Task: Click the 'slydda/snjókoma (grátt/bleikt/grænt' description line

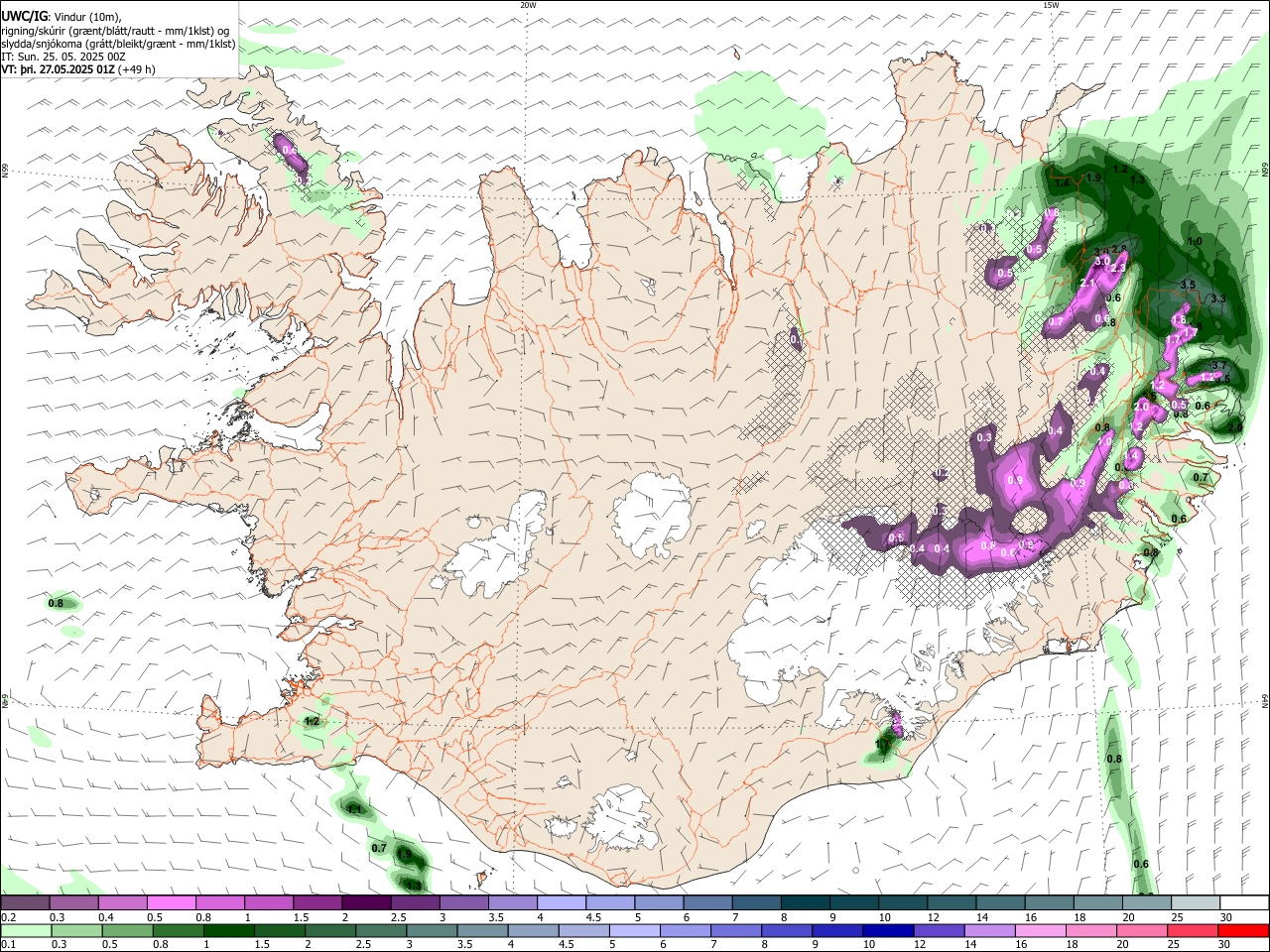Action: click(118, 44)
